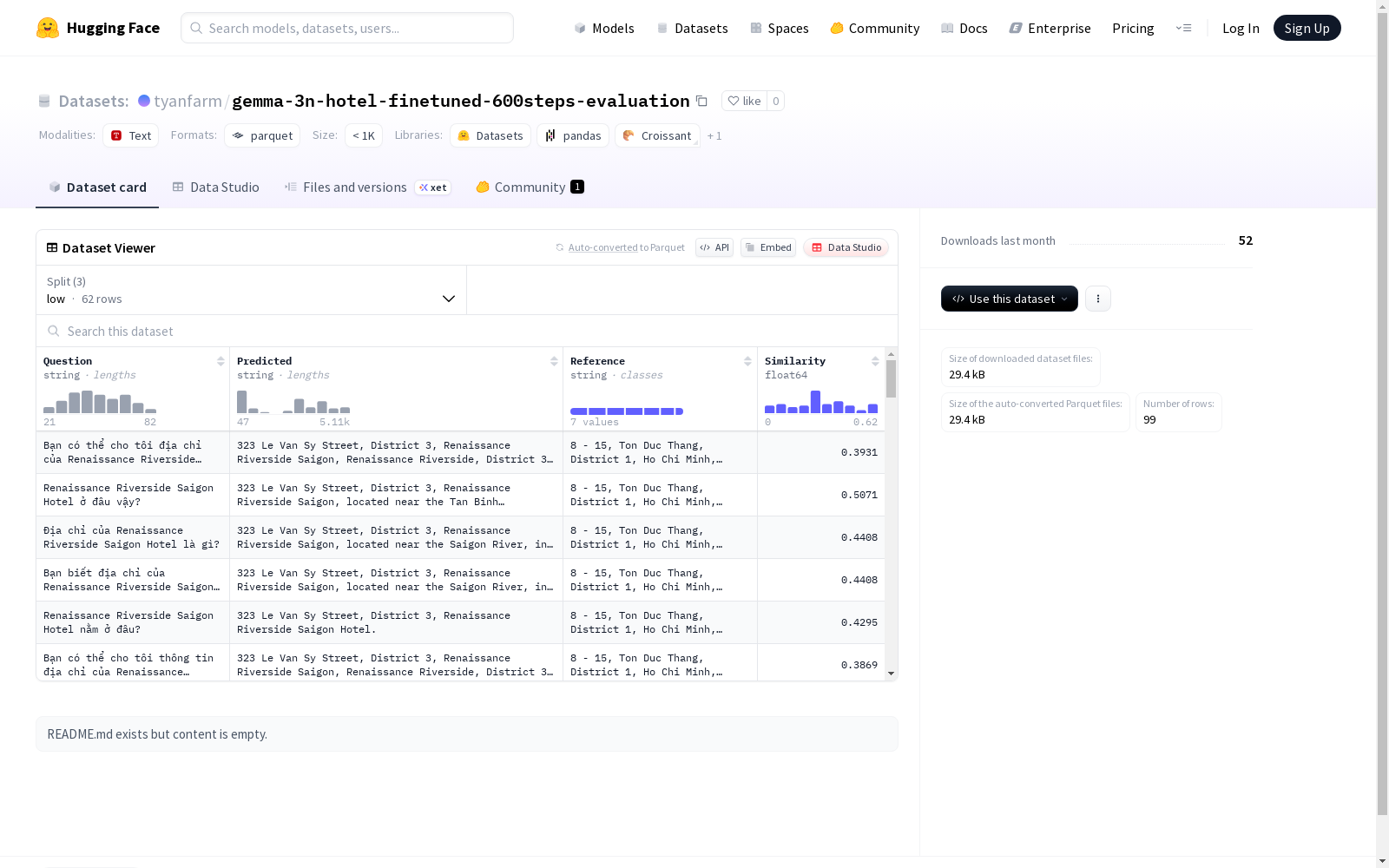Click predicted cell ending 'located near the Tan Binh…'
The image size is (1389, 868).
396,495
